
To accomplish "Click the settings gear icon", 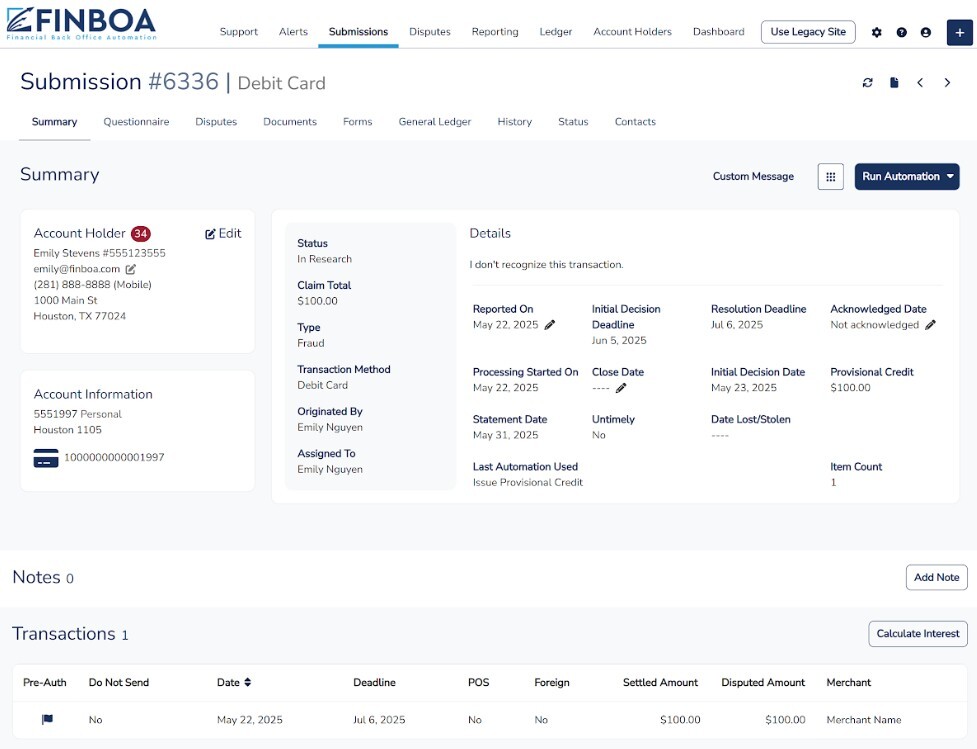I will pyautogui.click(x=877, y=32).
